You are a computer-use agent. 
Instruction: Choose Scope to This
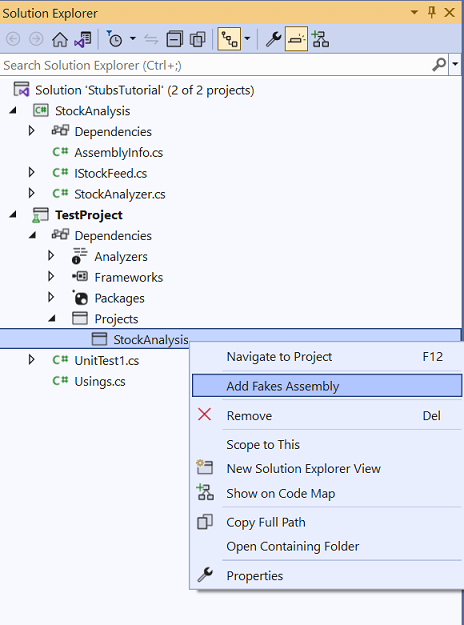tap(327, 444)
